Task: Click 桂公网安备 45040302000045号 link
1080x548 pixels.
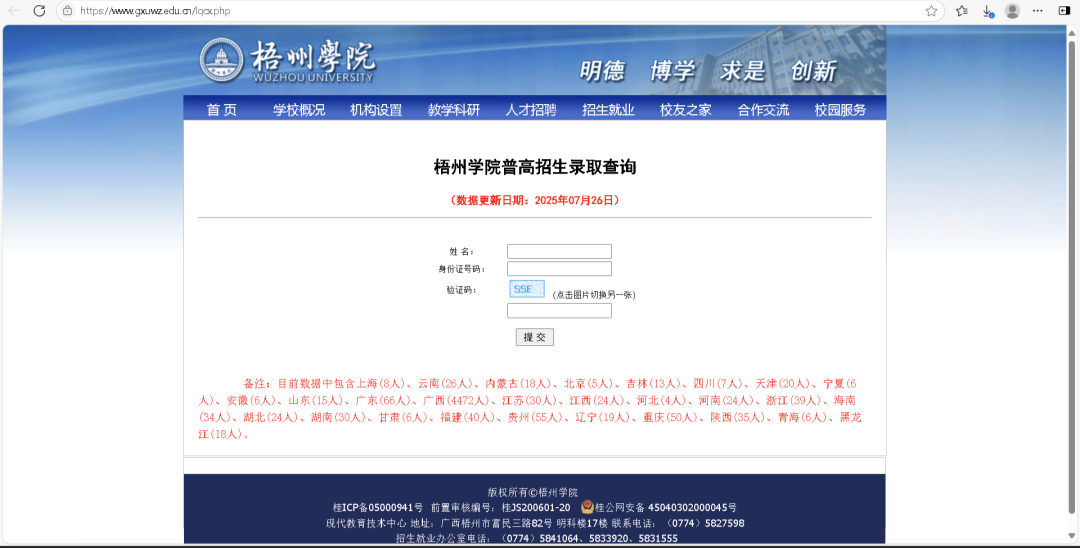Action: (x=665, y=507)
